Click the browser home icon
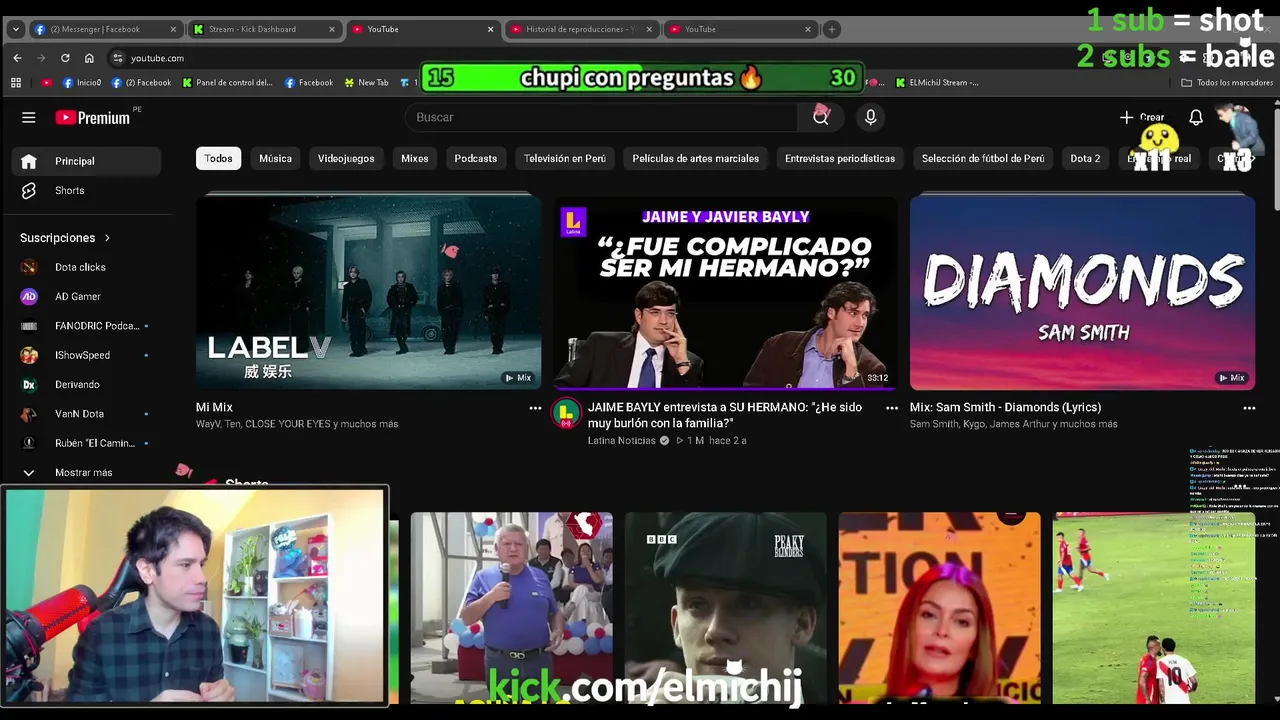The image size is (1280, 720). pos(89,58)
